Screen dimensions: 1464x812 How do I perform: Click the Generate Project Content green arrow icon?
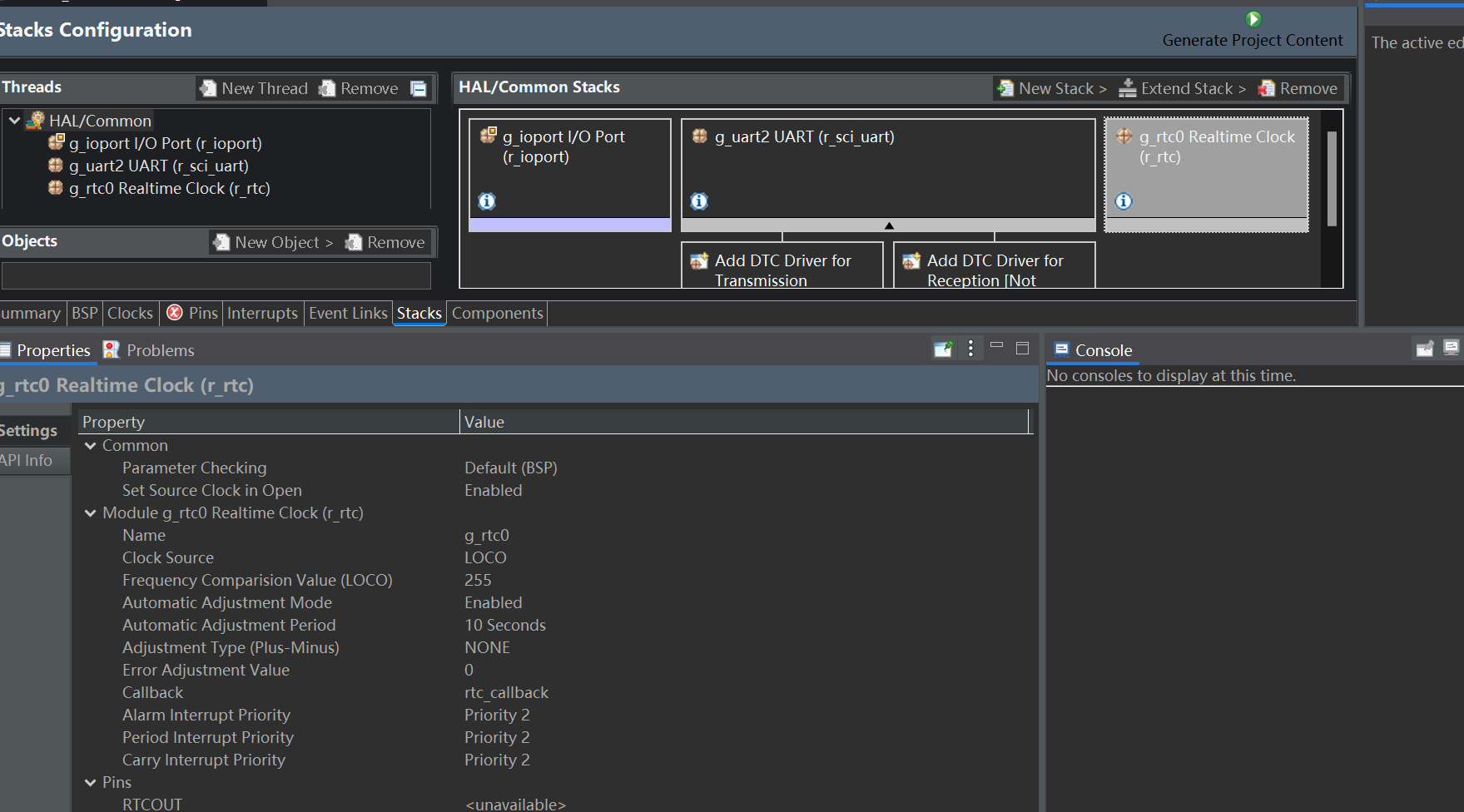click(1253, 19)
